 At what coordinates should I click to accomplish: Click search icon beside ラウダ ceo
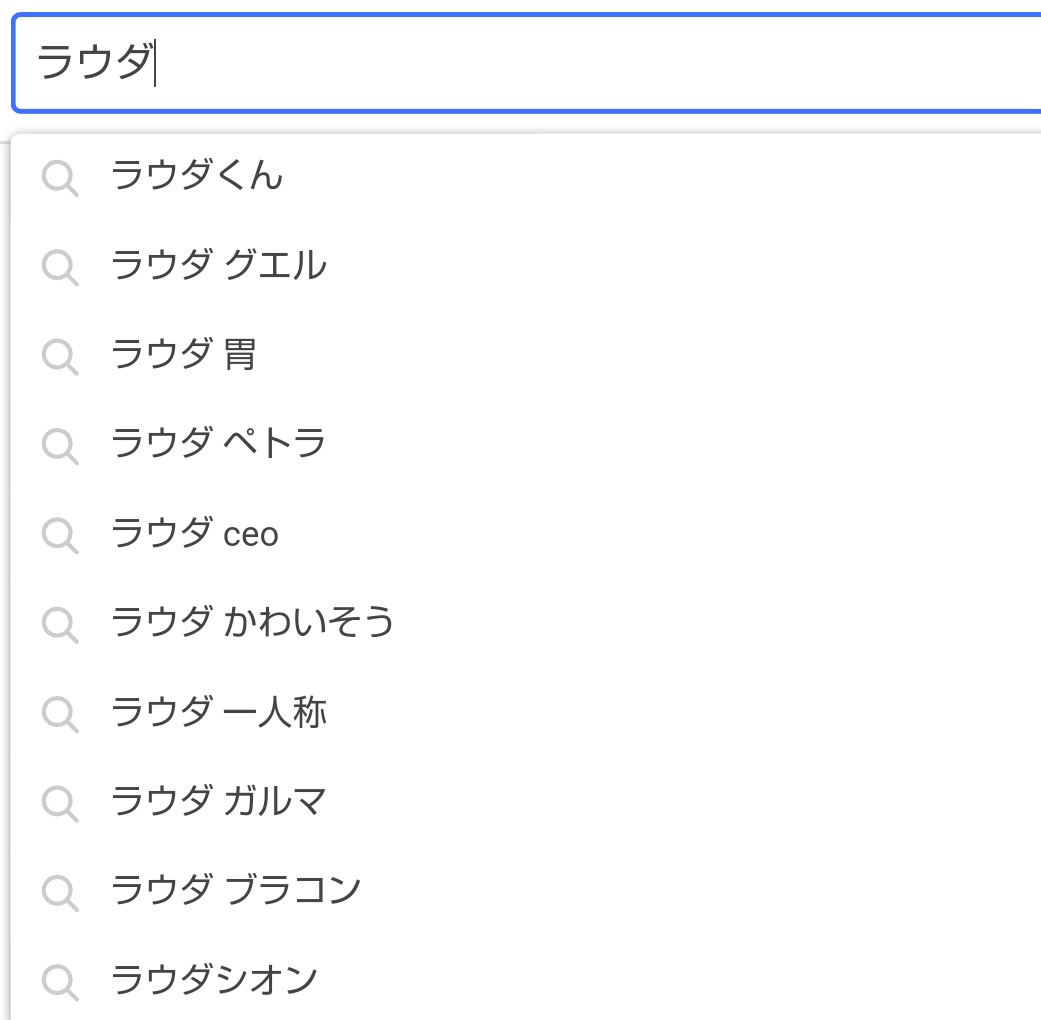[x=60, y=535]
